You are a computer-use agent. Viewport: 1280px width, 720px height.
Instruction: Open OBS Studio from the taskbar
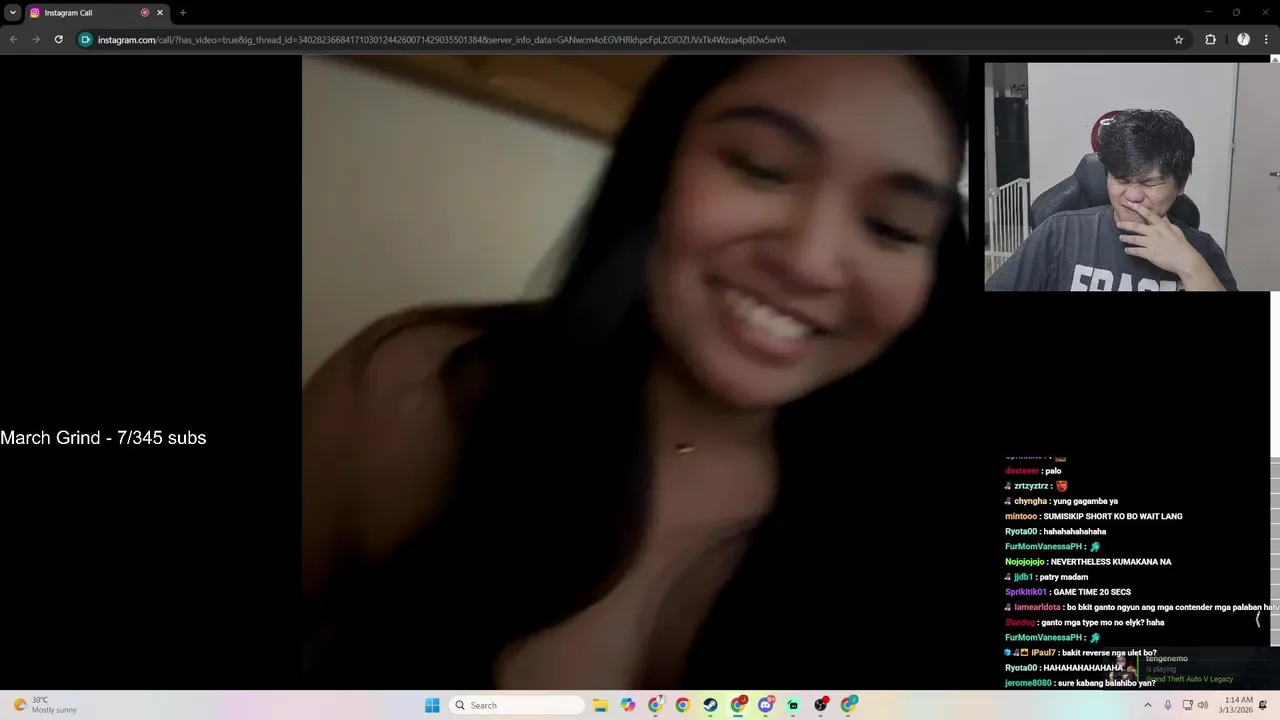821,705
